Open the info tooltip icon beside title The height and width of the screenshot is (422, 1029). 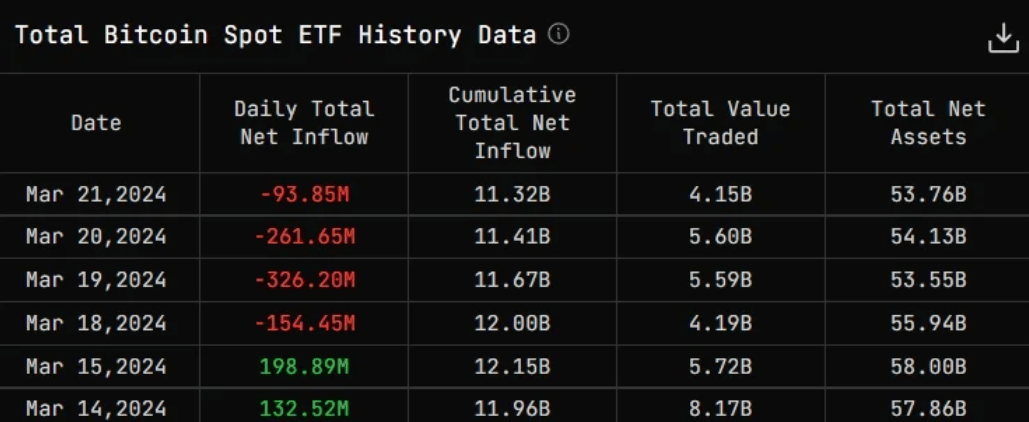[558, 33]
